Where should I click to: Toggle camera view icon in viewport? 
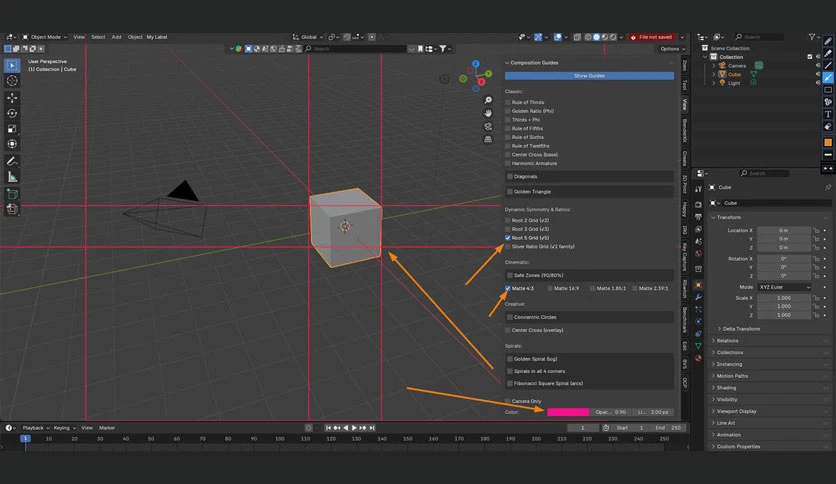click(x=488, y=126)
